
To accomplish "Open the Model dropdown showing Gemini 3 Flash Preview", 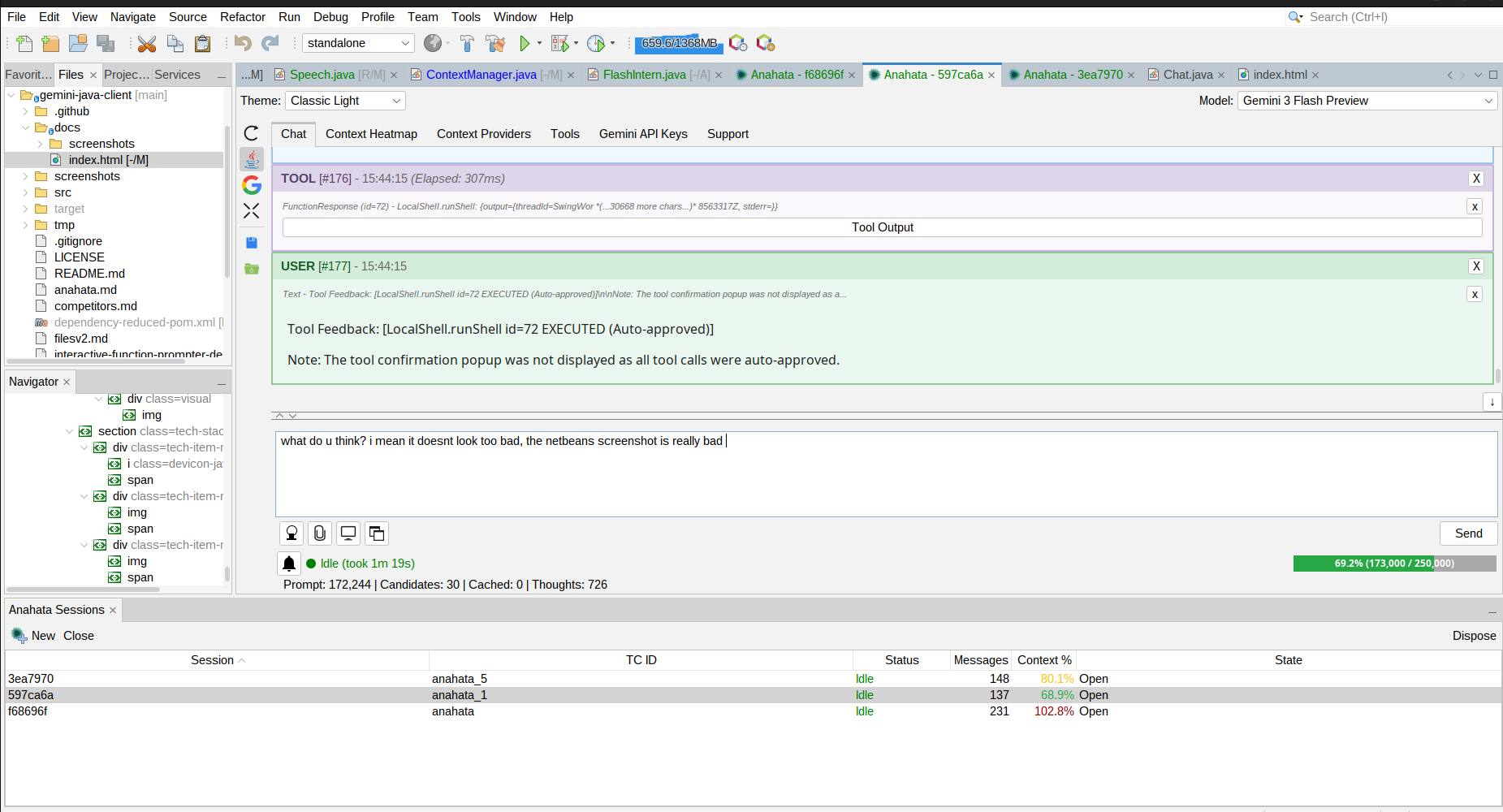I will pyautogui.click(x=1367, y=101).
